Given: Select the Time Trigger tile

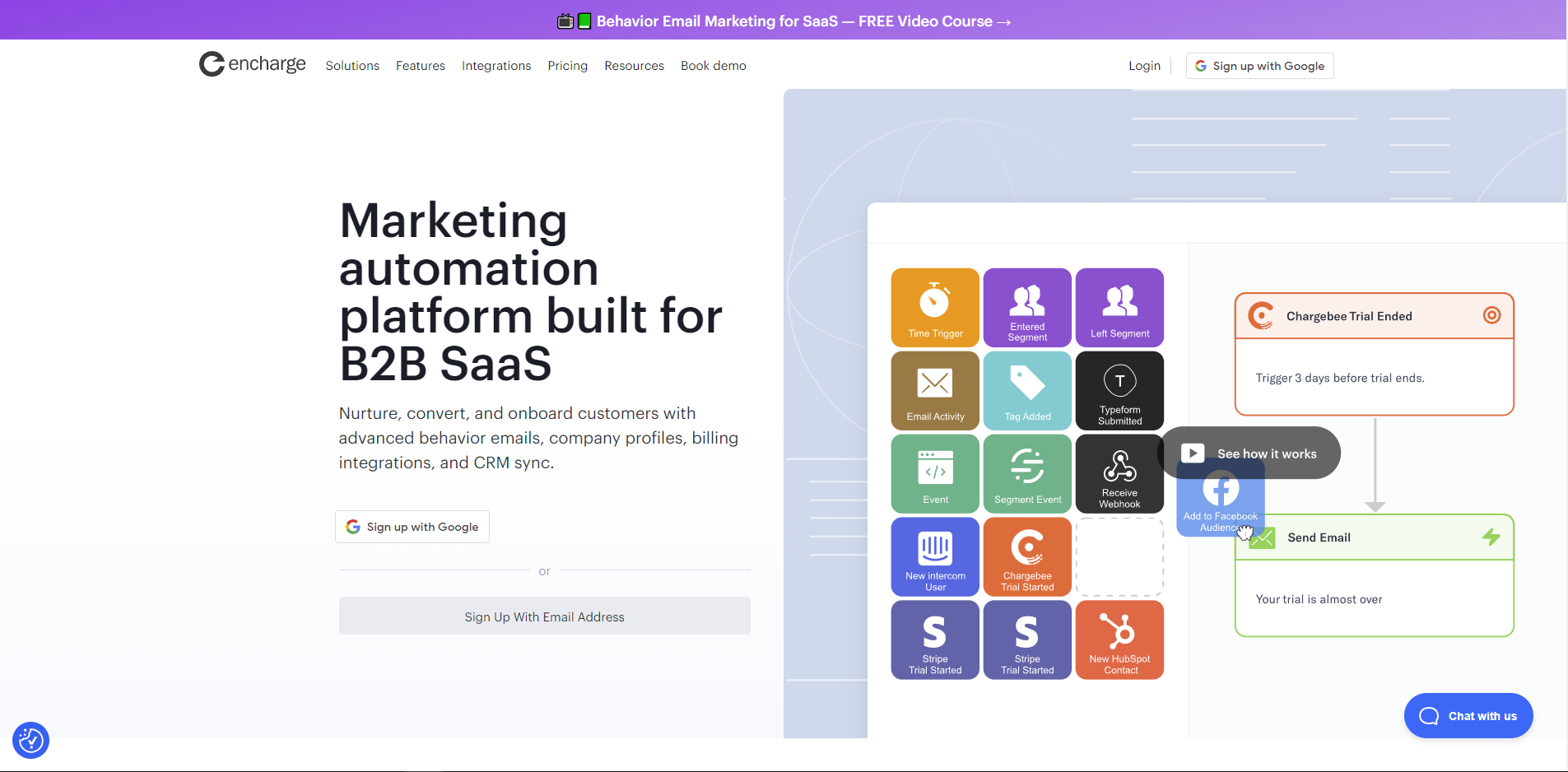Looking at the screenshot, I should (935, 308).
